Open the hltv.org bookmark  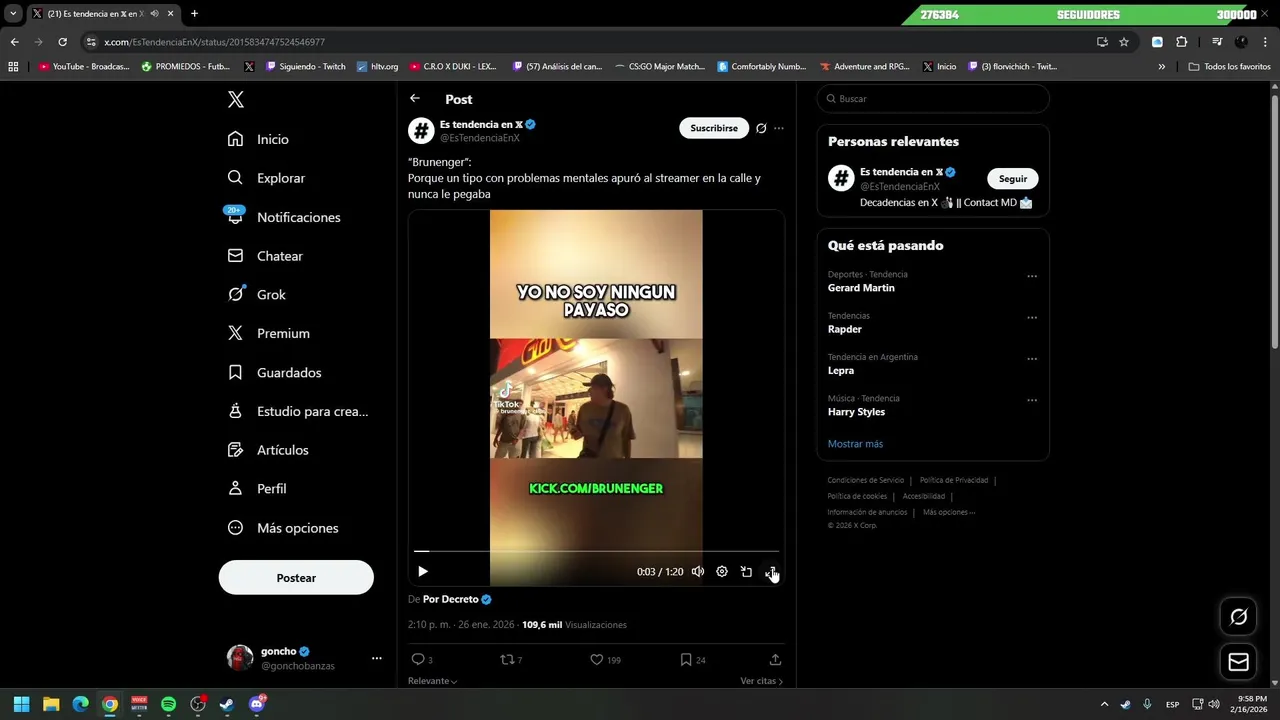(378, 67)
